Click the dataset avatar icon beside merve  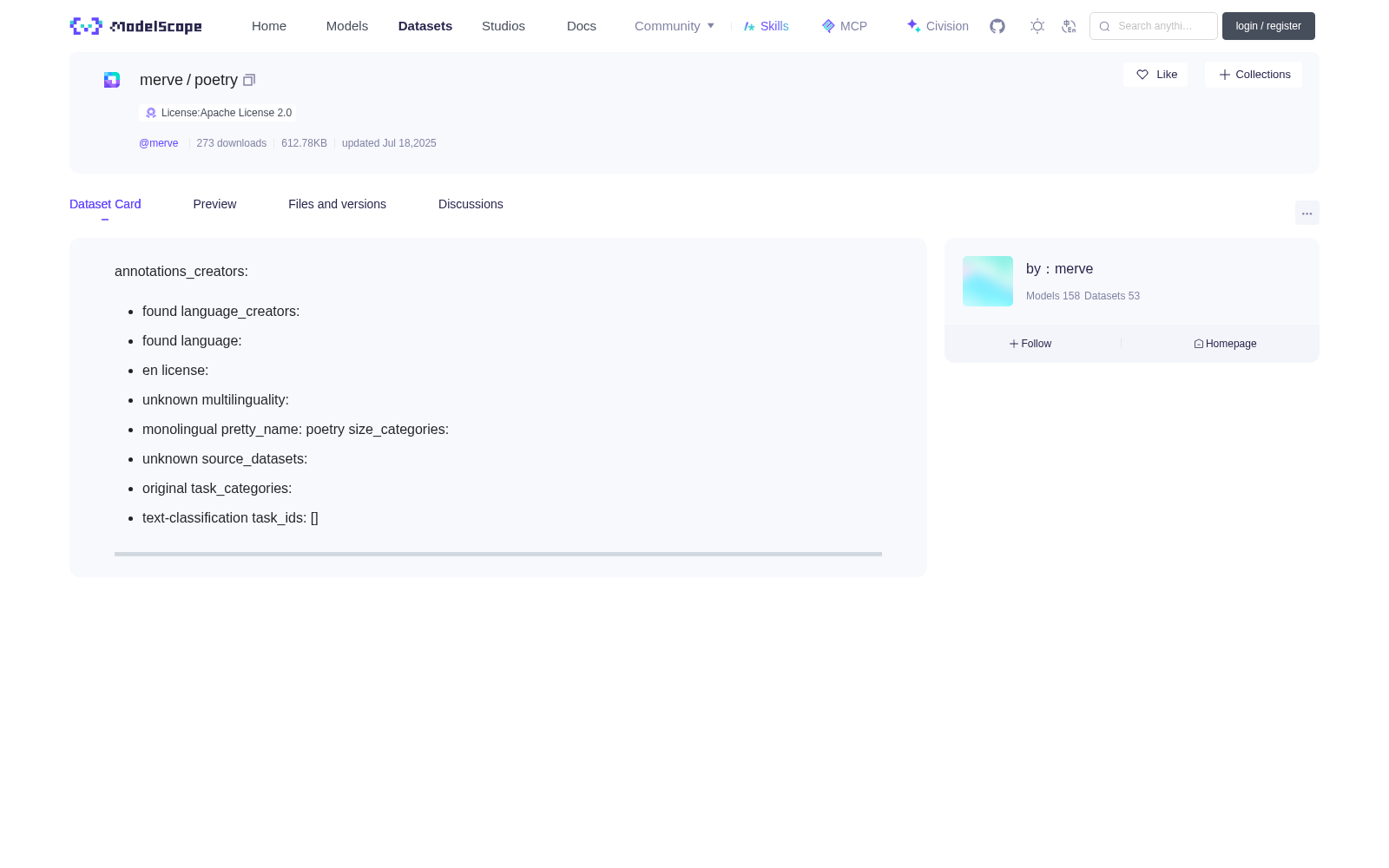click(x=112, y=80)
